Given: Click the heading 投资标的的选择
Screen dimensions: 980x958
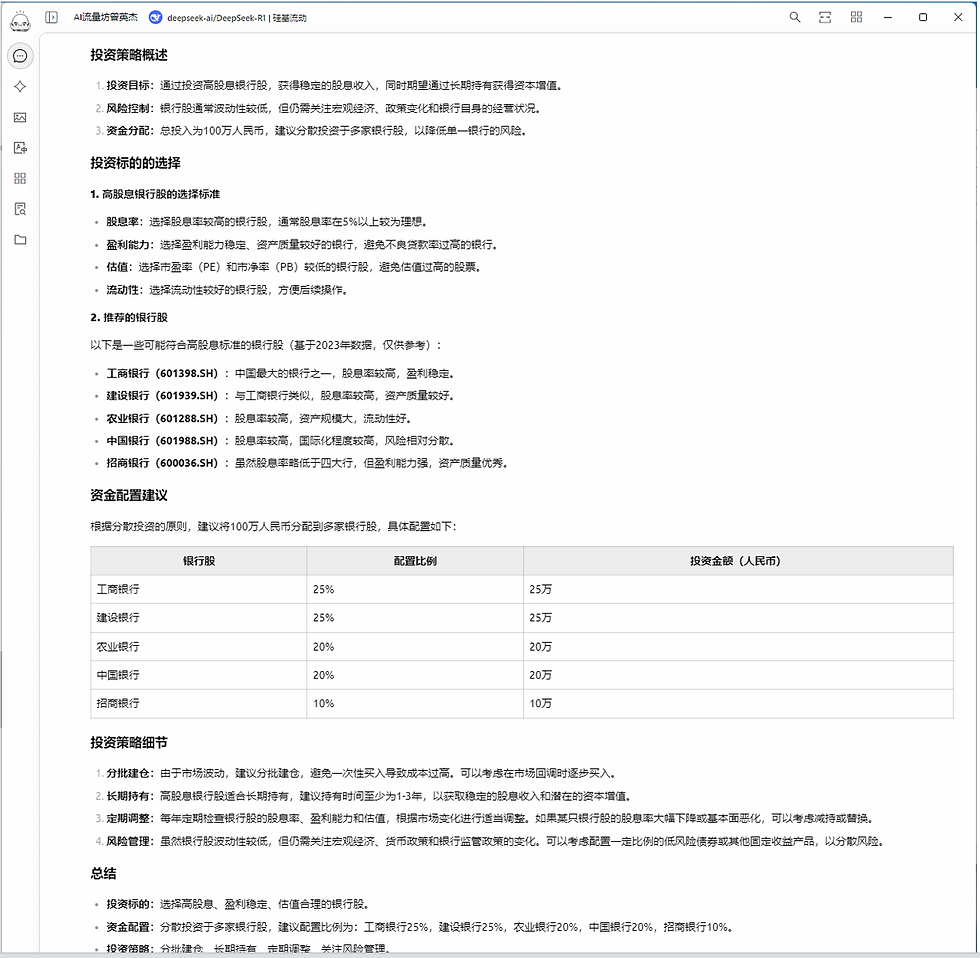Looking at the screenshot, I should 135,163.
